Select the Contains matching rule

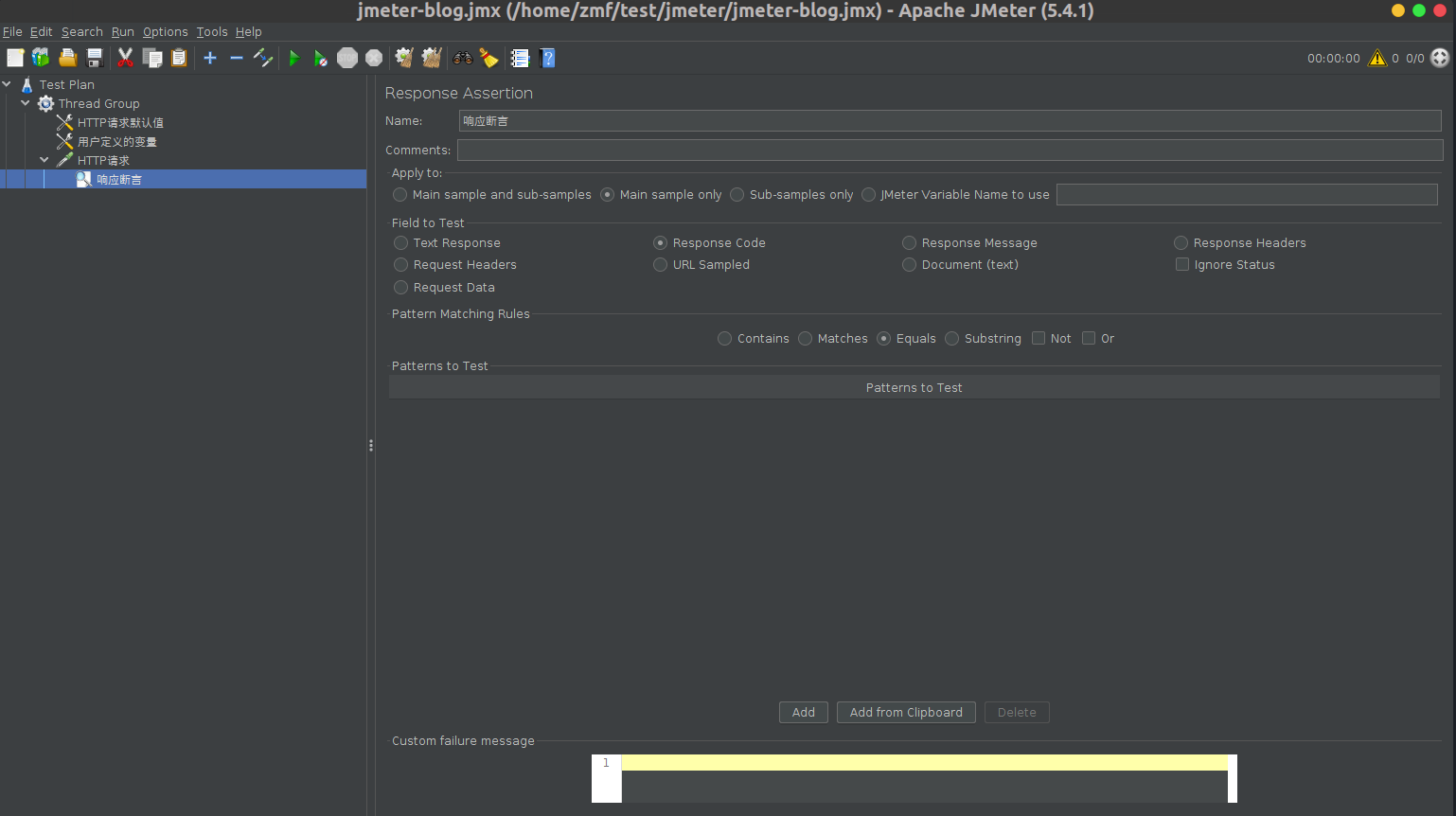click(754, 339)
